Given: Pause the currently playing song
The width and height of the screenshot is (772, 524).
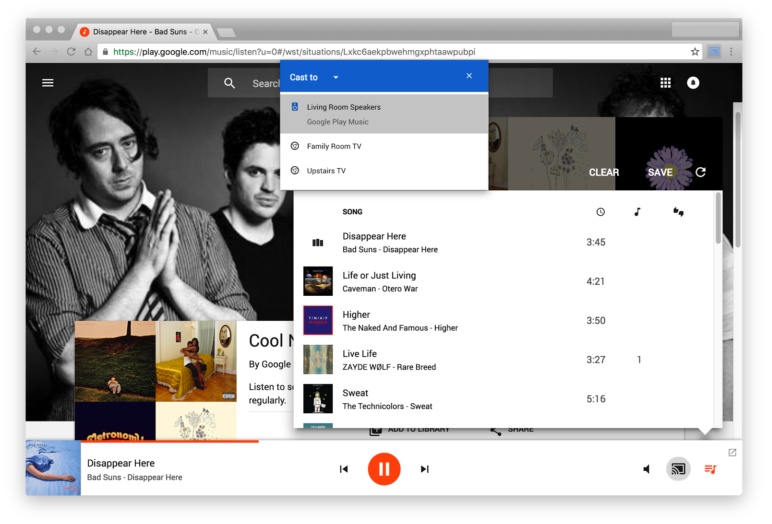Looking at the screenshot, I should [384, 469].
